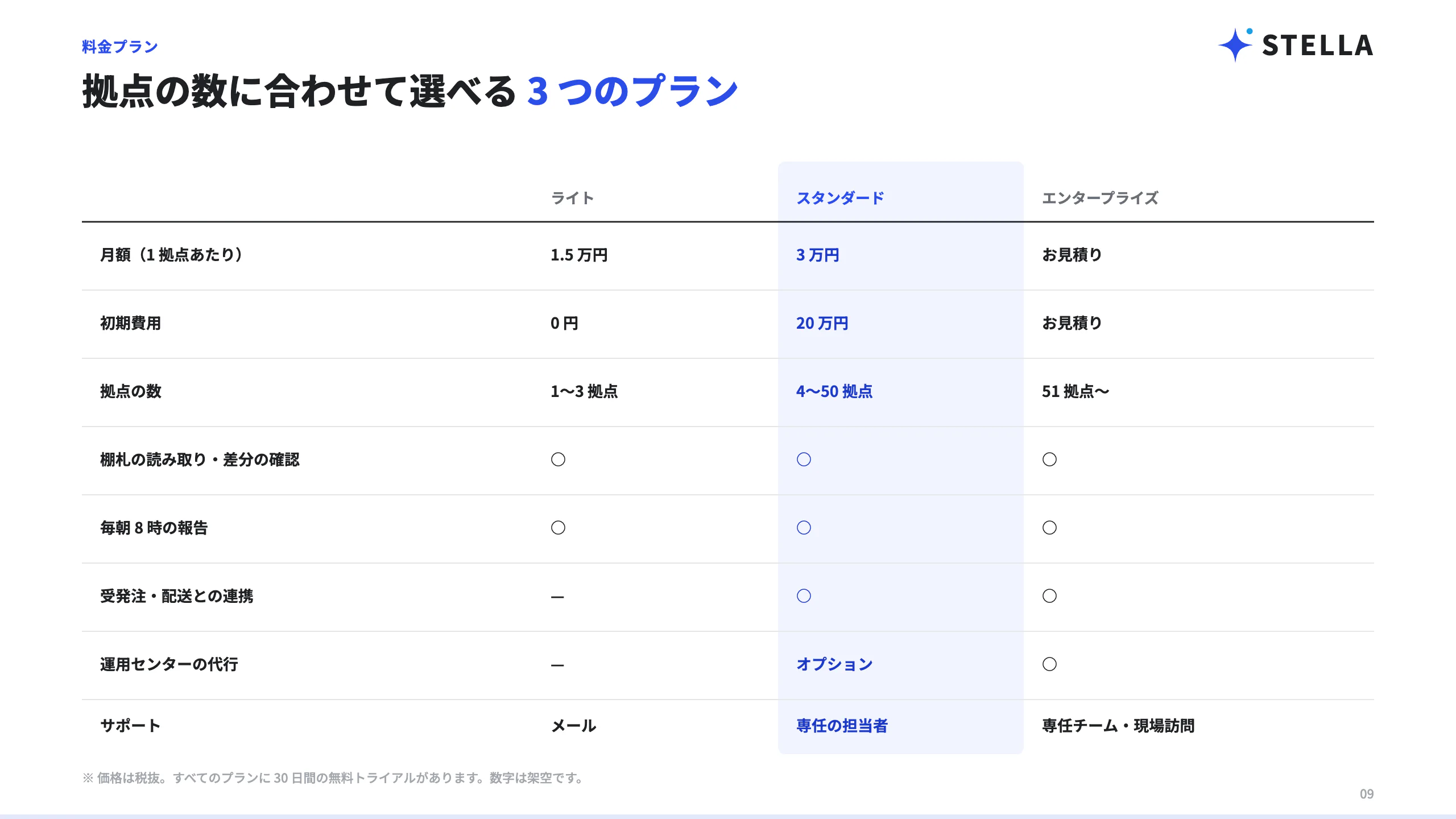
Task: Click the page number 09
Action: 1367,794
